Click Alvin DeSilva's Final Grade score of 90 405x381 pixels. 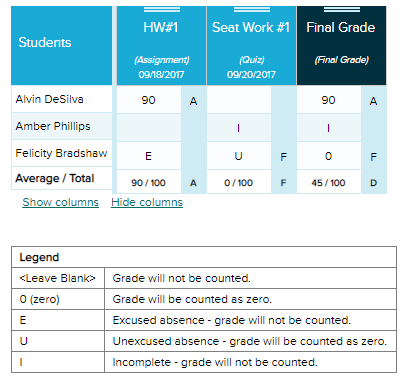click(329, 100)
